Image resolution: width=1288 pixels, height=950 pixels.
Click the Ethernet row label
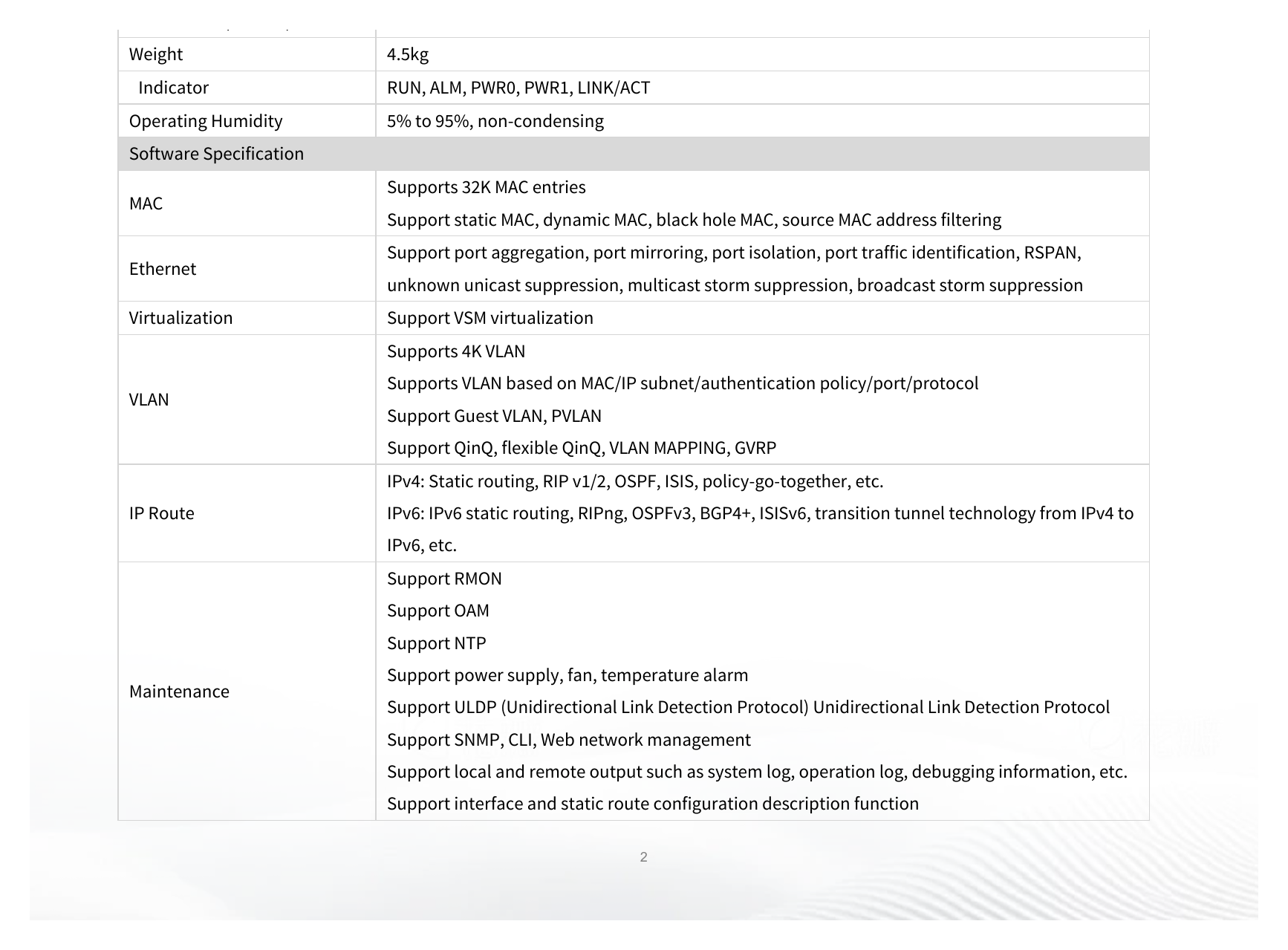(x=163, y=269)
